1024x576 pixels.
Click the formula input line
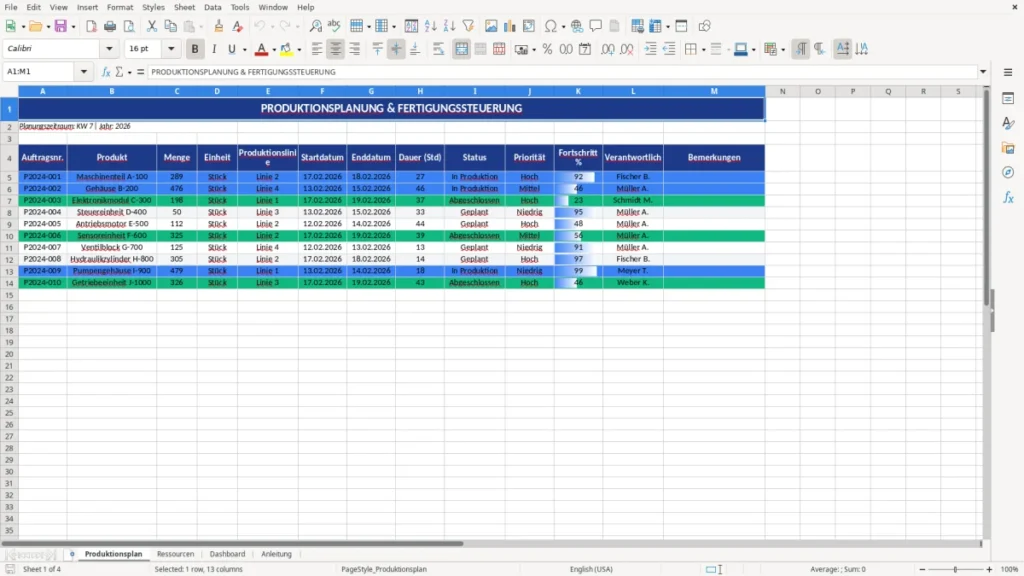(562, 72)
